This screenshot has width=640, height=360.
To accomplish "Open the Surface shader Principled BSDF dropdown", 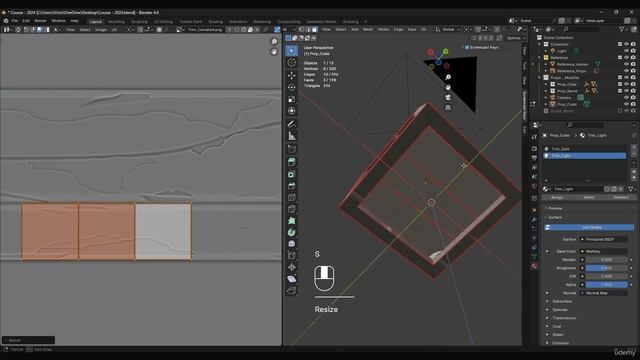I will coord(603,239).
